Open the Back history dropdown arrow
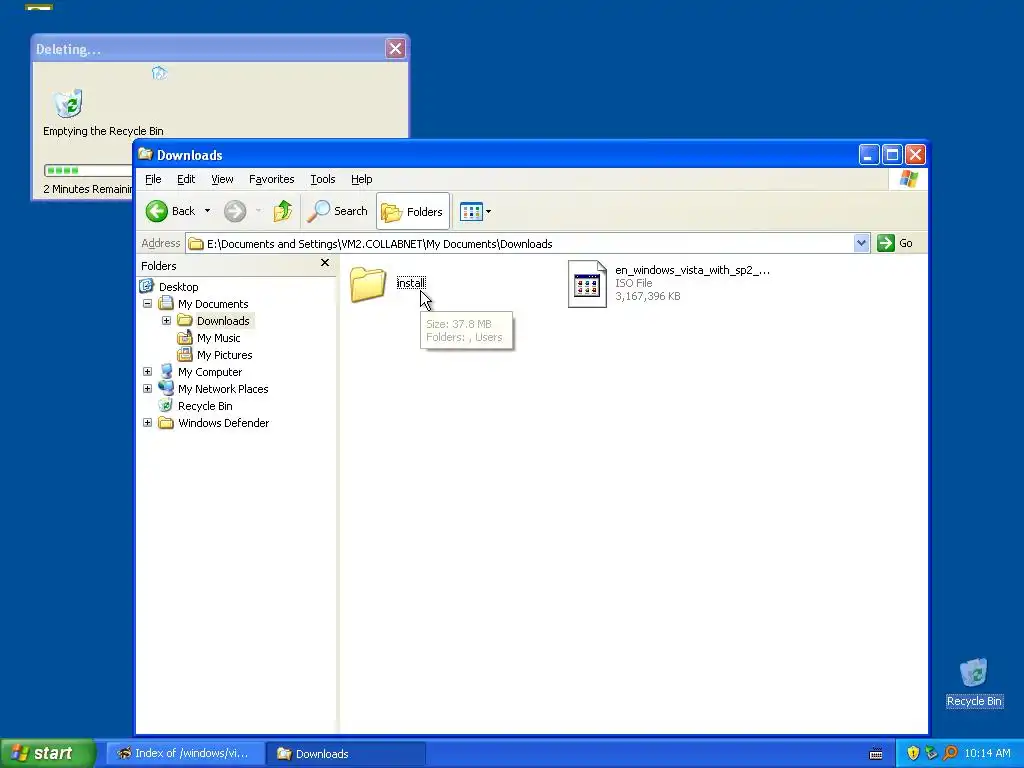 coord(208,211)
